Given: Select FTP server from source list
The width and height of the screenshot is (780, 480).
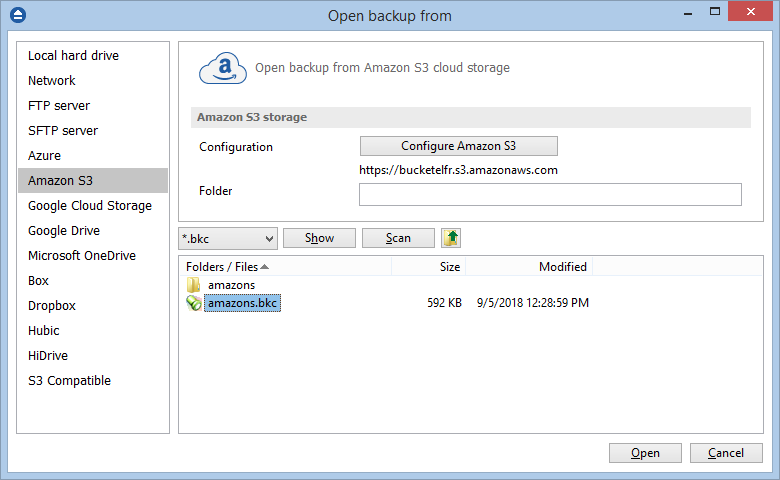Looking at the screenshot, I should point(59,106).
